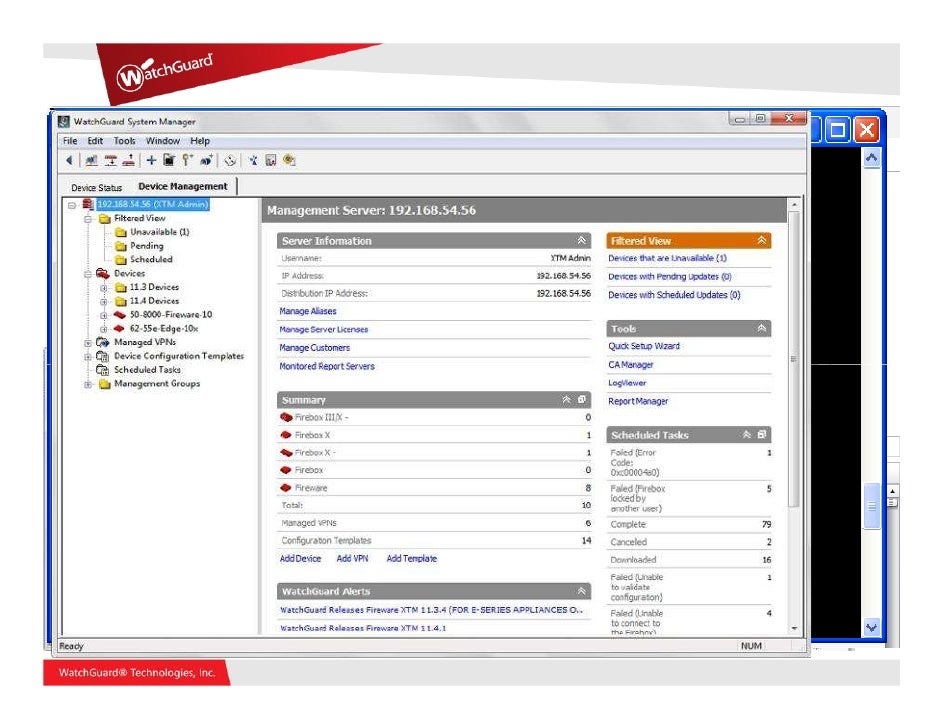Click the yellow report toolbar icon

pyautogui.click(x=290, y=160)
